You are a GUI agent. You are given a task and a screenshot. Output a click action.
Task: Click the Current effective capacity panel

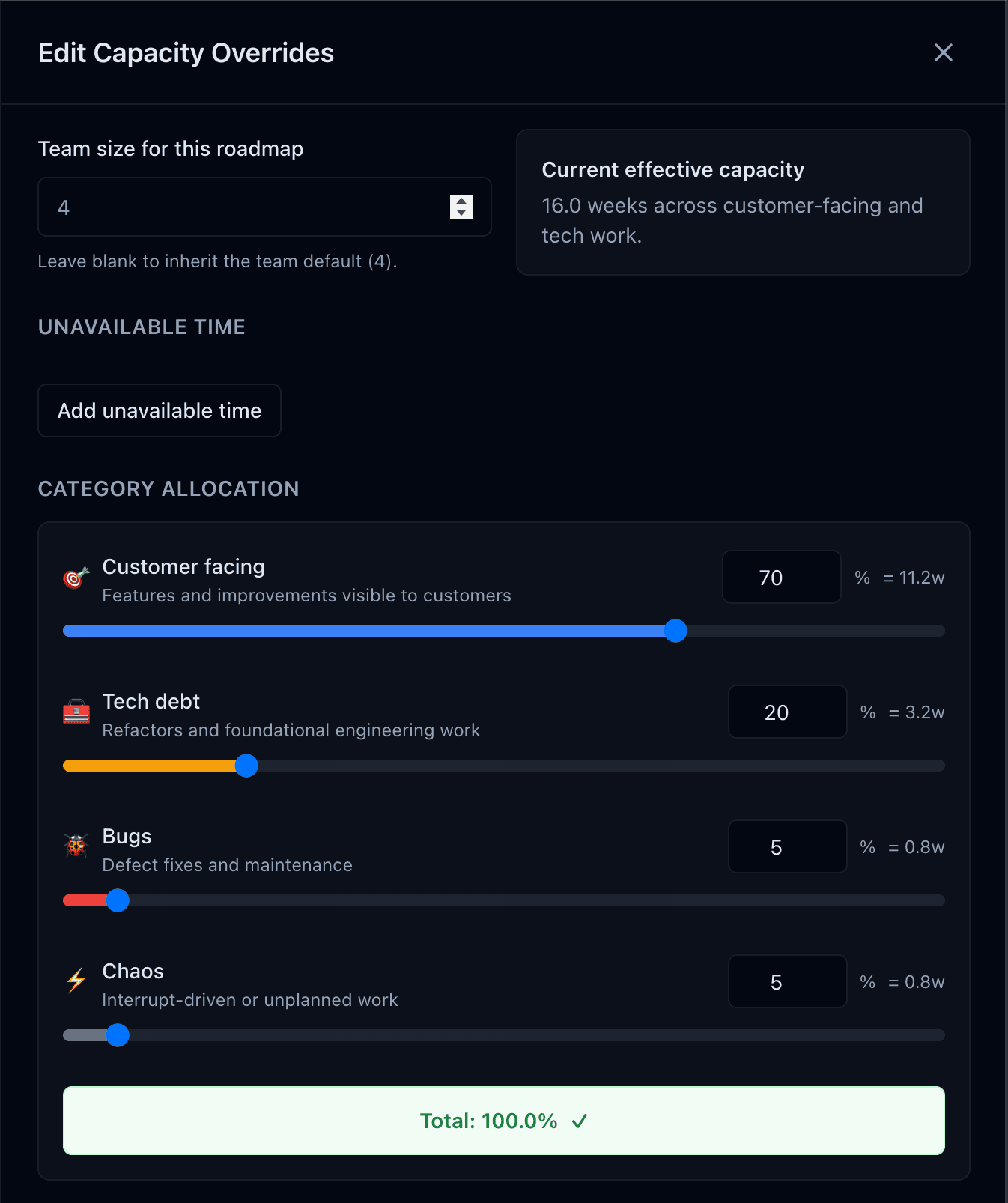(x=743, y=202)
